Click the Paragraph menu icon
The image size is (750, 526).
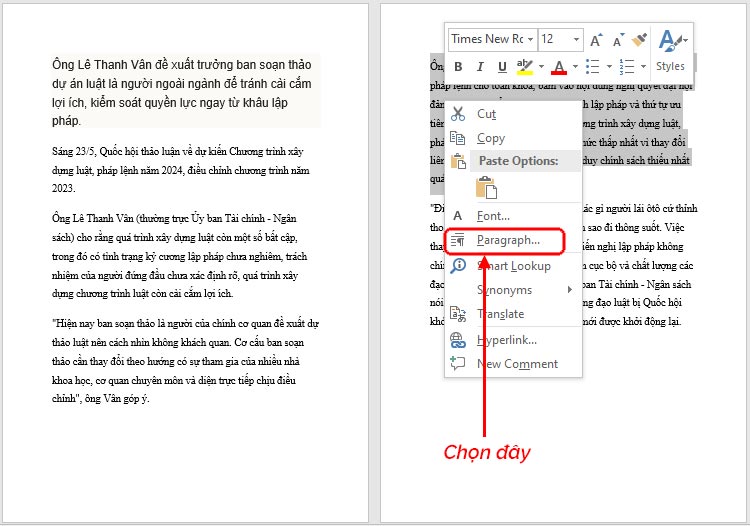coord(458,240)
